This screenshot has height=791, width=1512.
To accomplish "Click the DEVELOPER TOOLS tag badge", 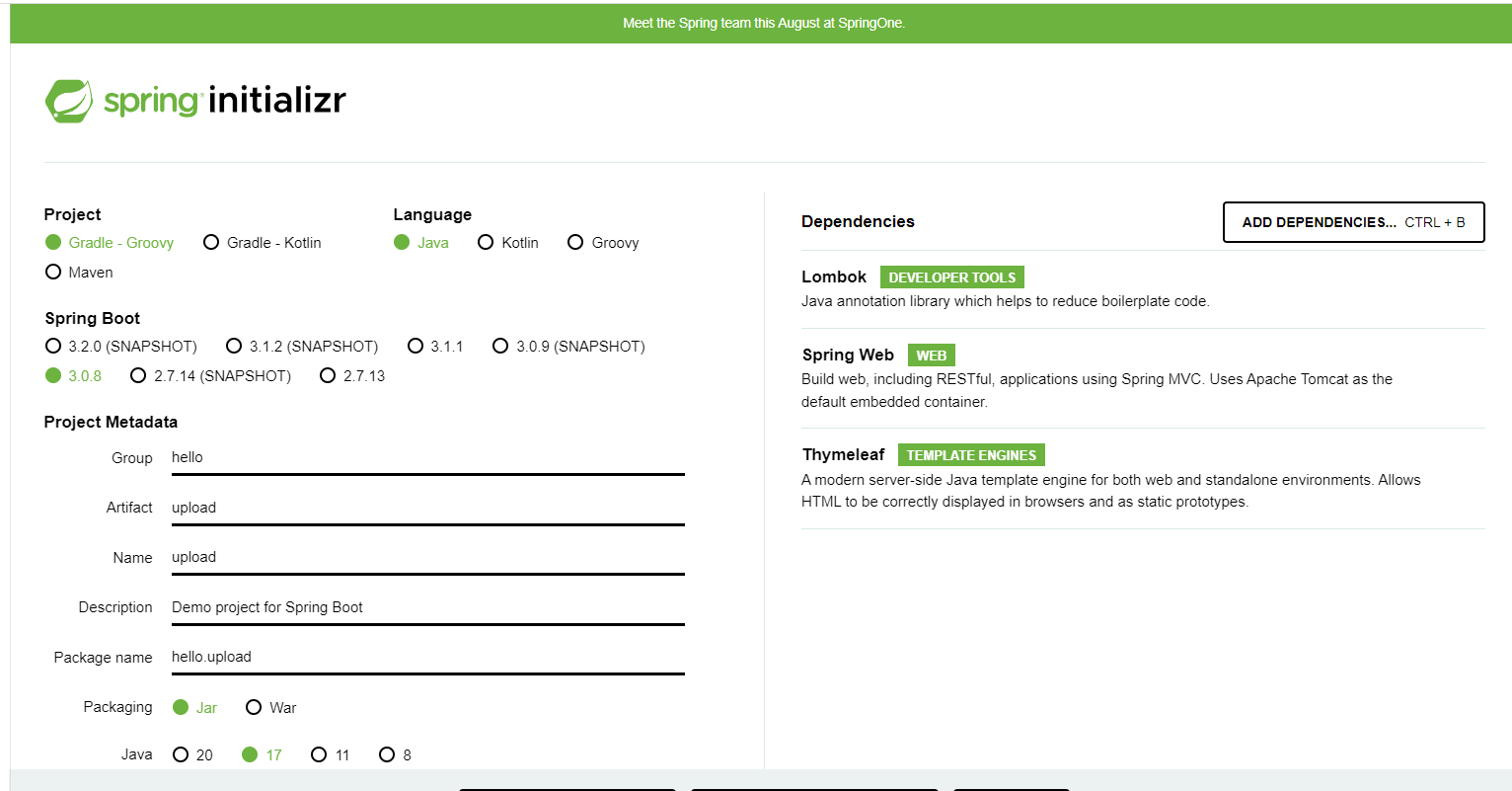I will pos(952,277).
